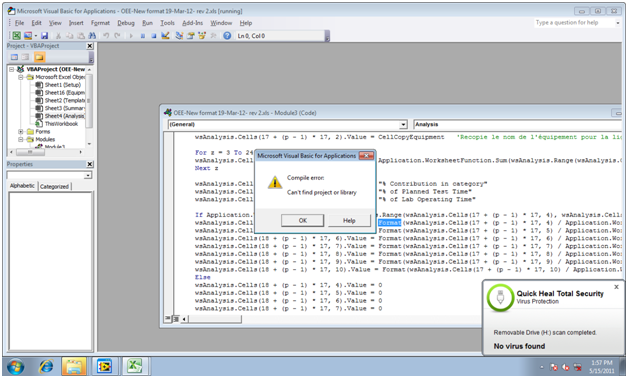
Task: Click the Toolbox toolbar icon
Action: pyautogui.click(x=213, y=36)
